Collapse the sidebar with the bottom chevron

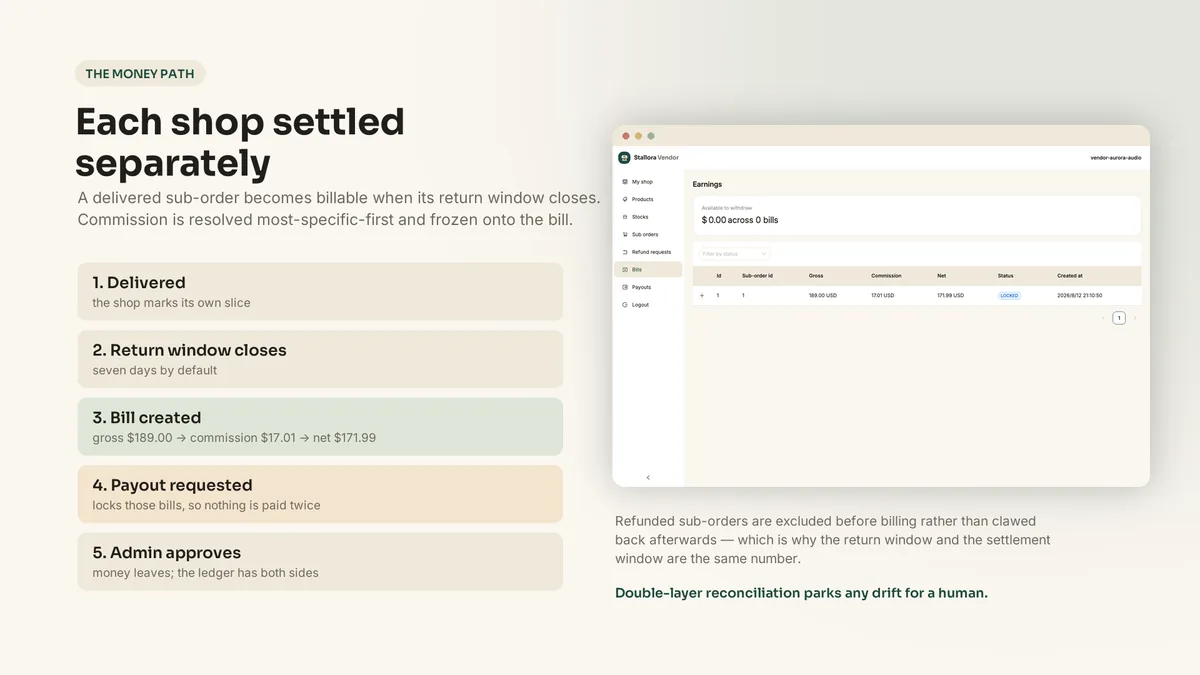pos(648,478)
